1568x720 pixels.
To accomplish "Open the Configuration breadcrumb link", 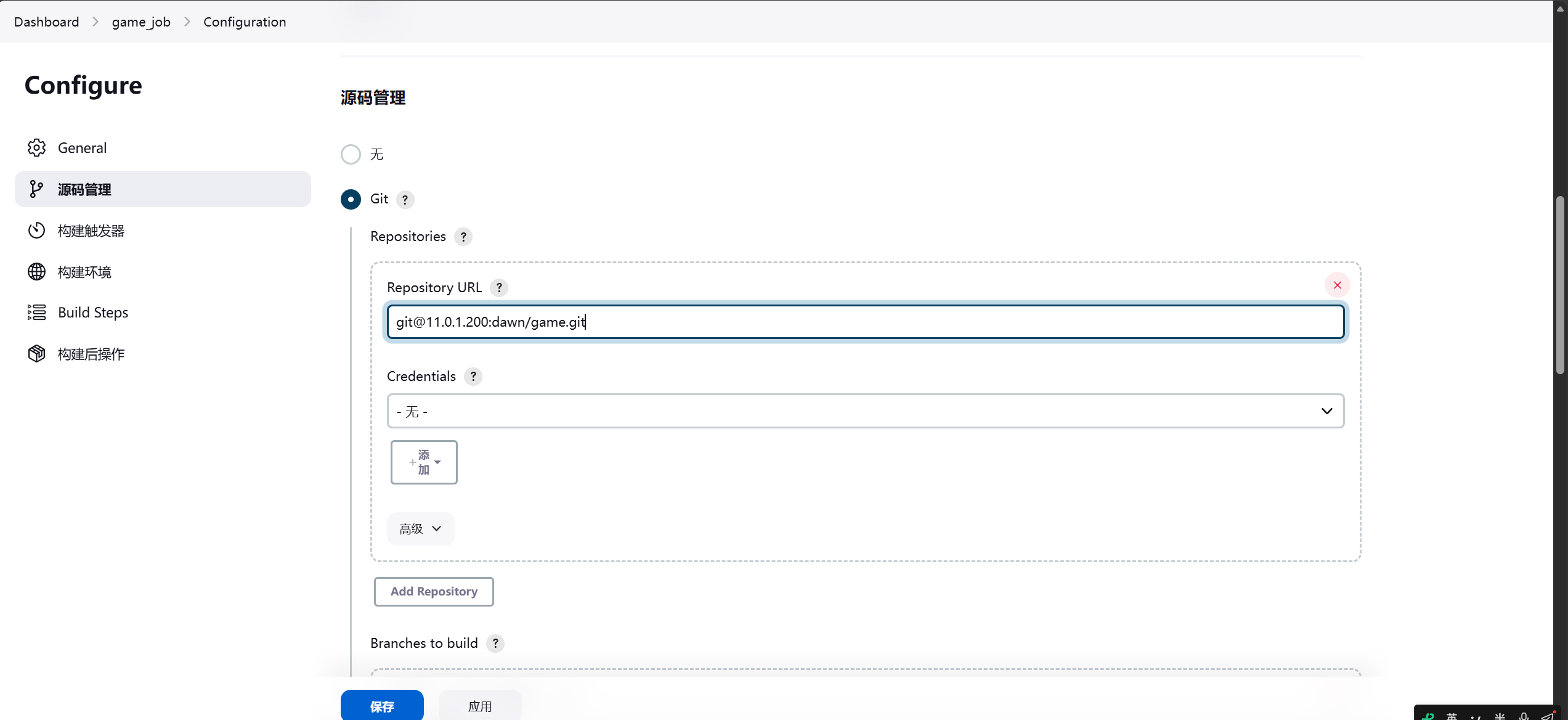I will tap(245, 22).
